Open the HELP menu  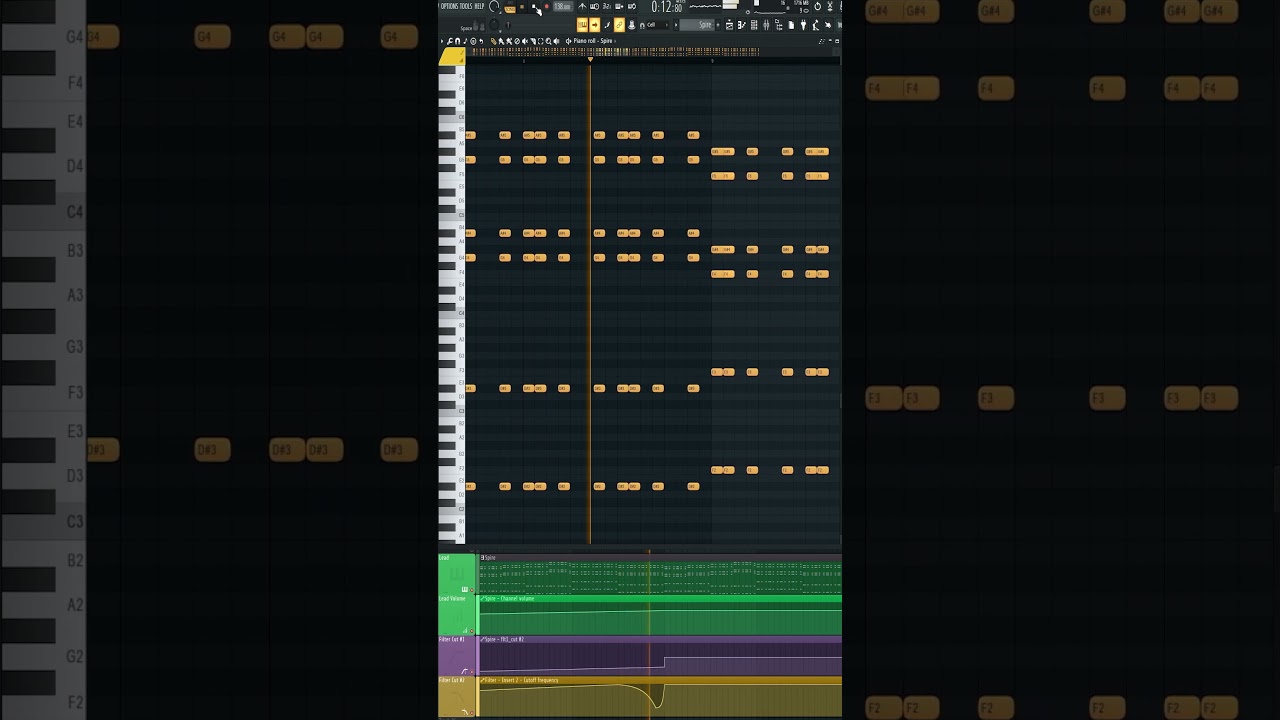[x=479, y=6]
